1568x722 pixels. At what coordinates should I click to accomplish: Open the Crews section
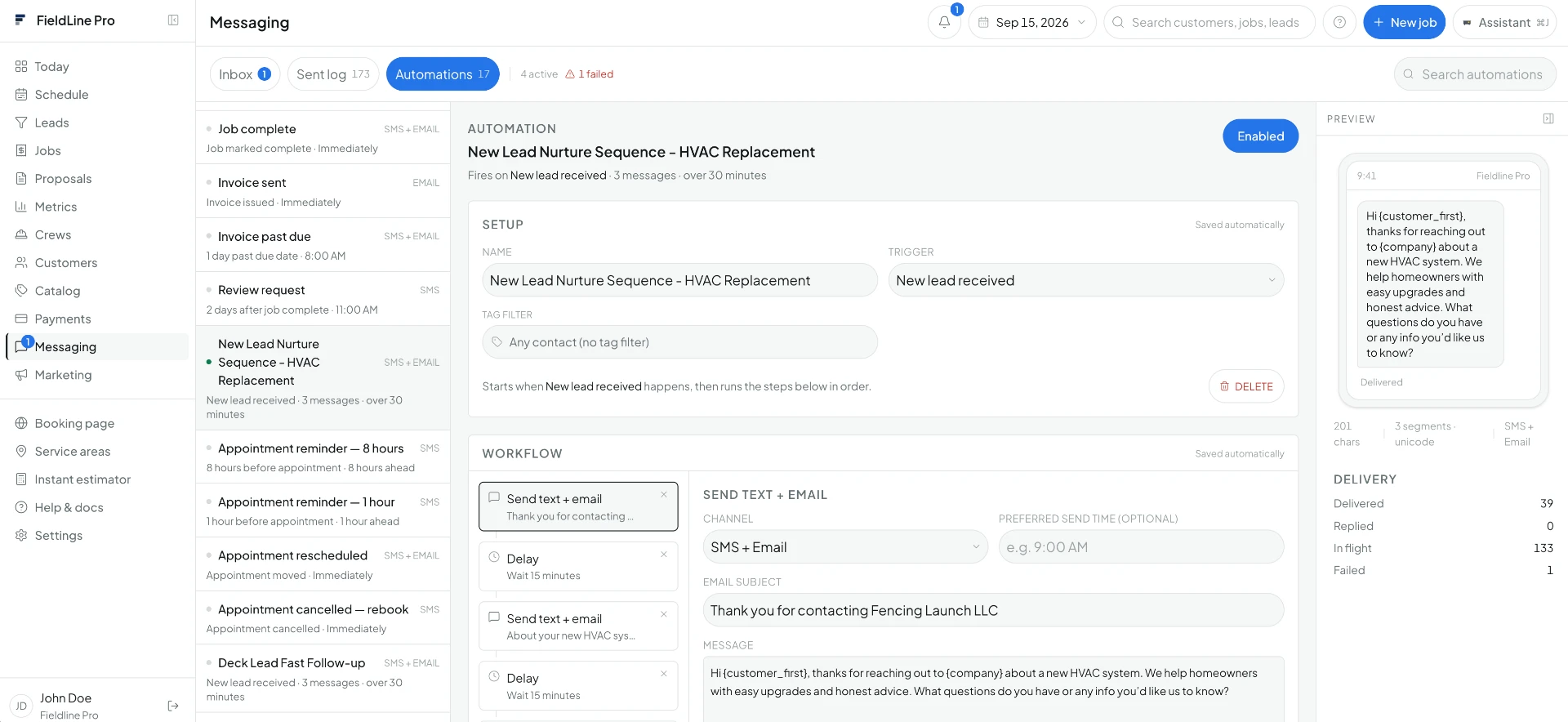97,234
